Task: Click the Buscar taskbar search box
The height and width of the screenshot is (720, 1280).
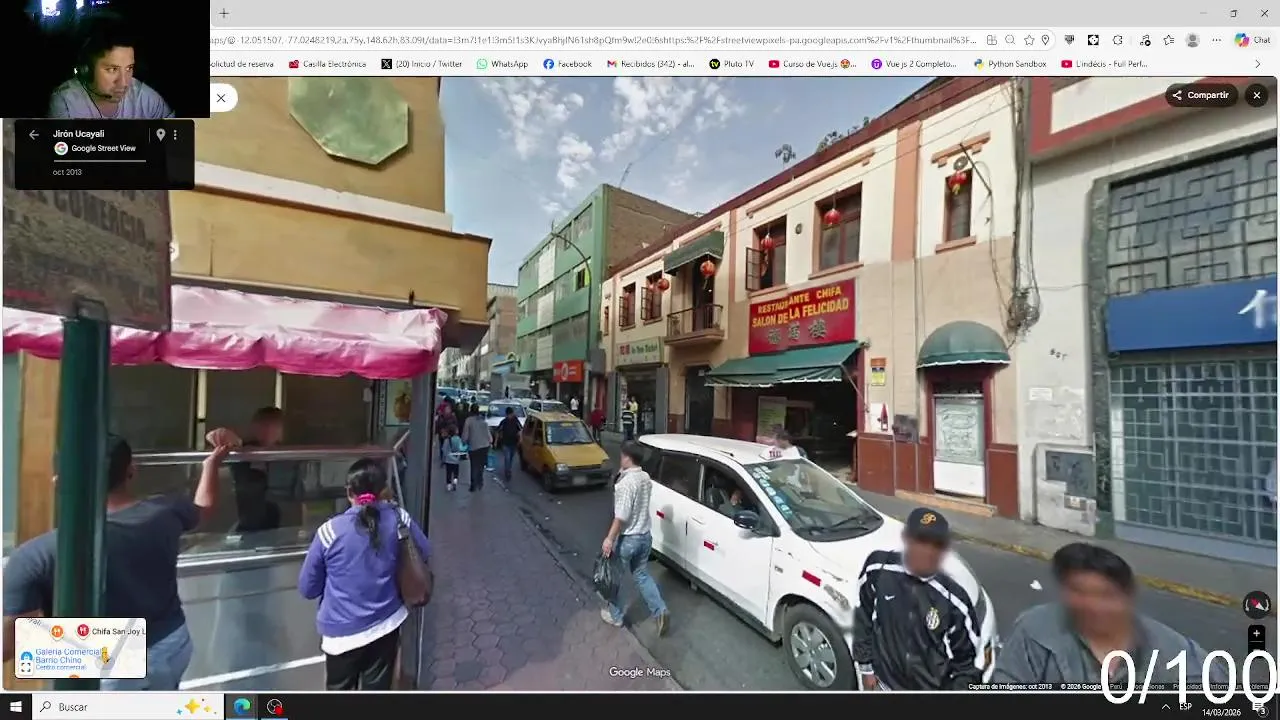Action: click(x=128, y=707)
